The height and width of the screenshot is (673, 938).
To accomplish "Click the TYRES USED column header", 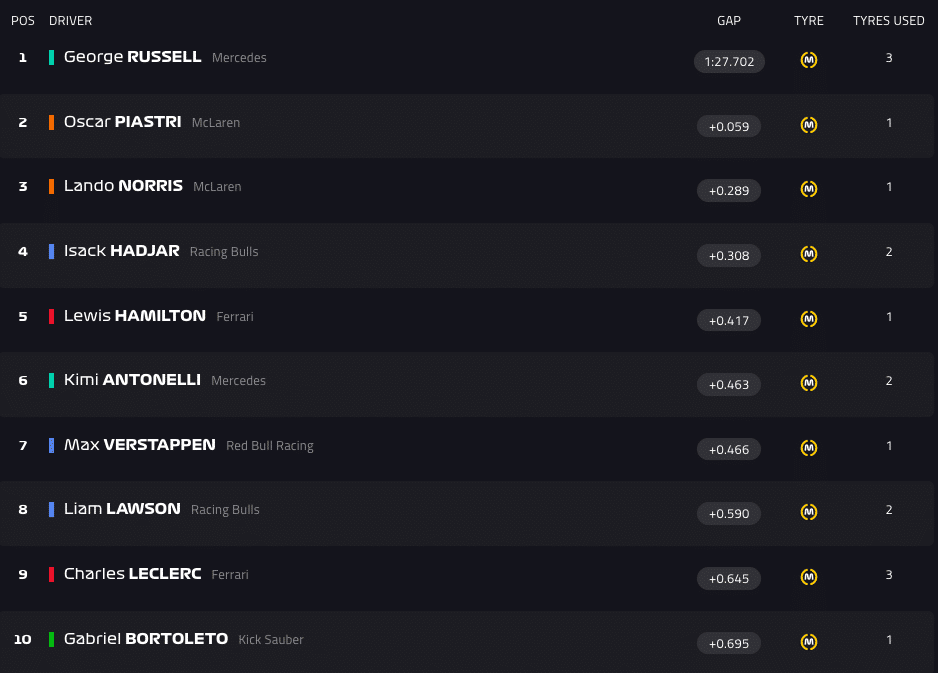I will 888,21.
